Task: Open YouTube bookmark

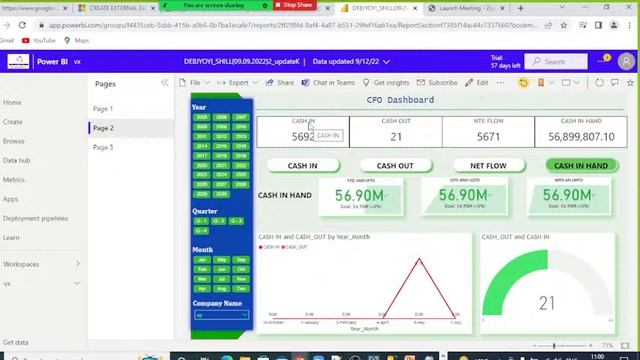Action: [38, 40]
